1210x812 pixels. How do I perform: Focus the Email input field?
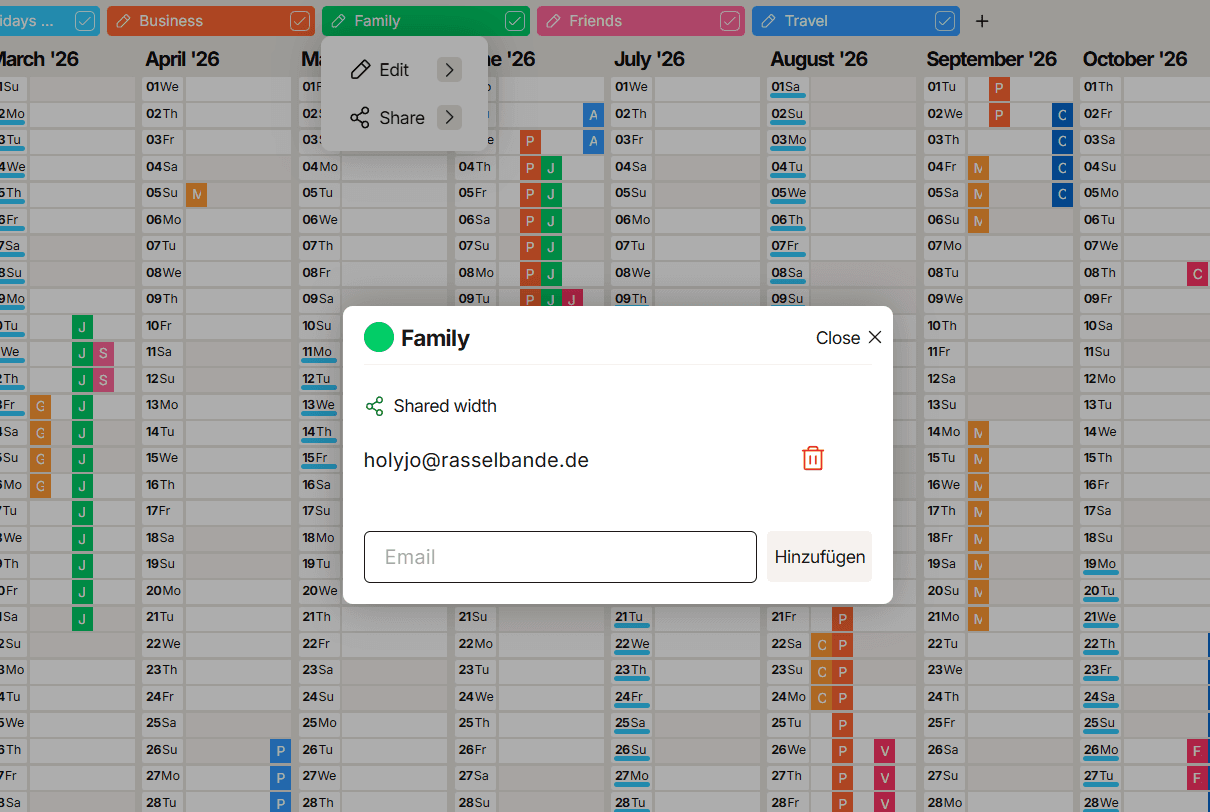(x=560, y=557)
